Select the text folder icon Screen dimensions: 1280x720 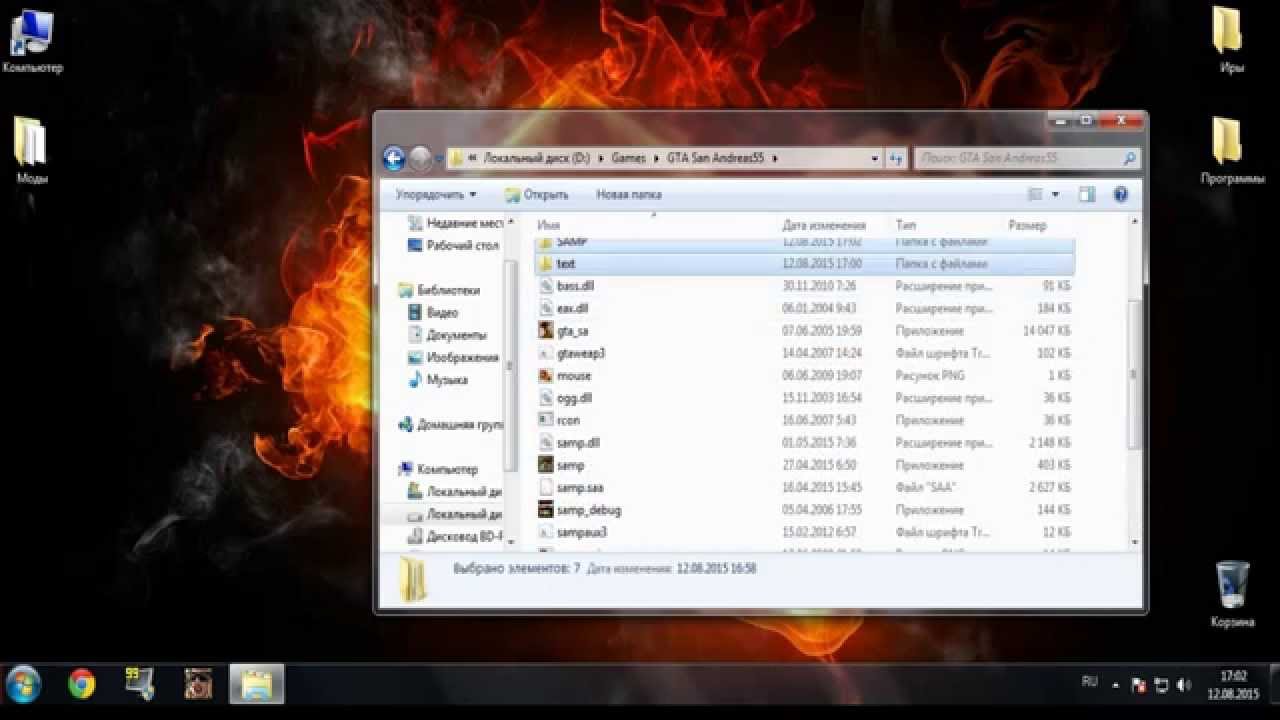point(546,264)
